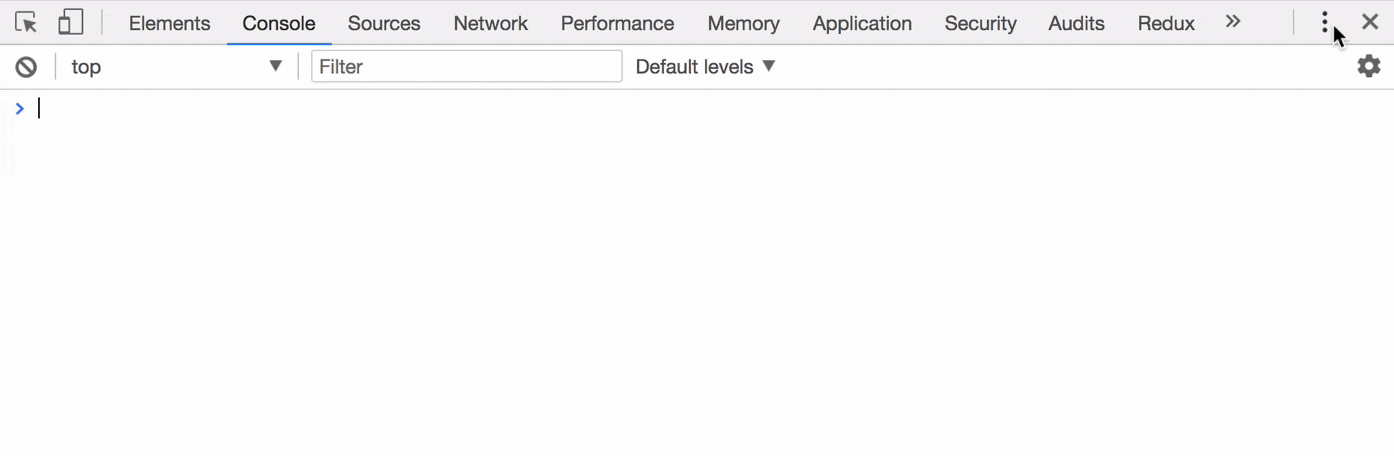Open the Sources tab
Image resolution: width=1394 pixels, height=456 pixels.
(384, 23)
